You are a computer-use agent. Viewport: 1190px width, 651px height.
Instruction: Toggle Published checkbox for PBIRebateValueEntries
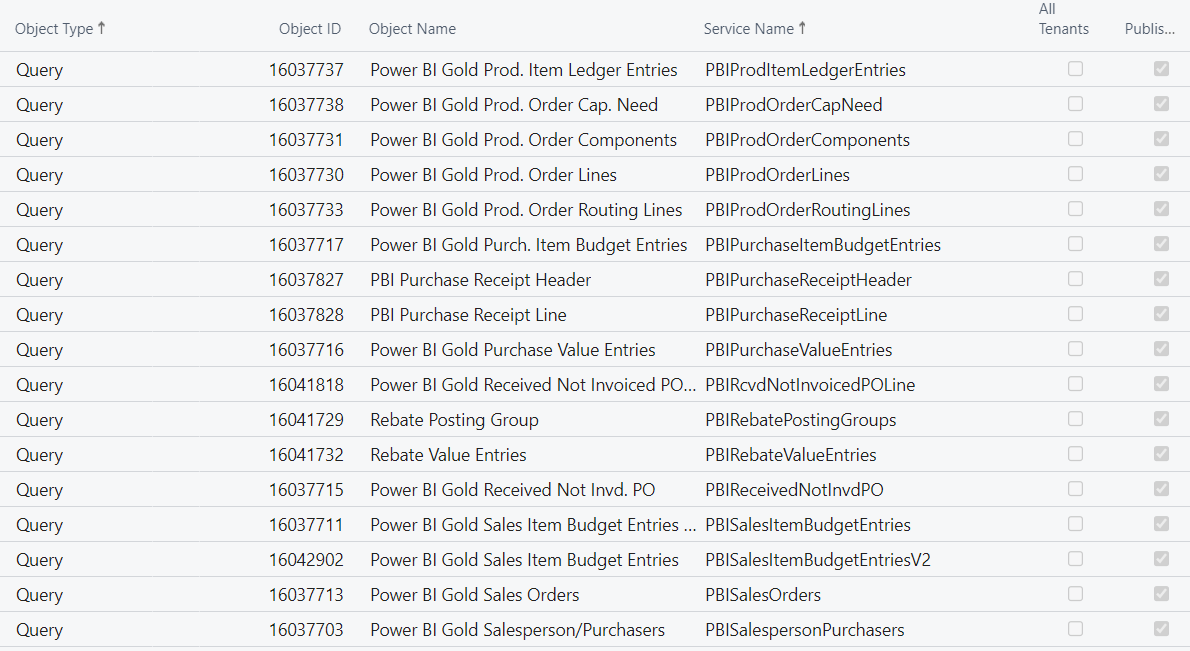point(1161,454)
